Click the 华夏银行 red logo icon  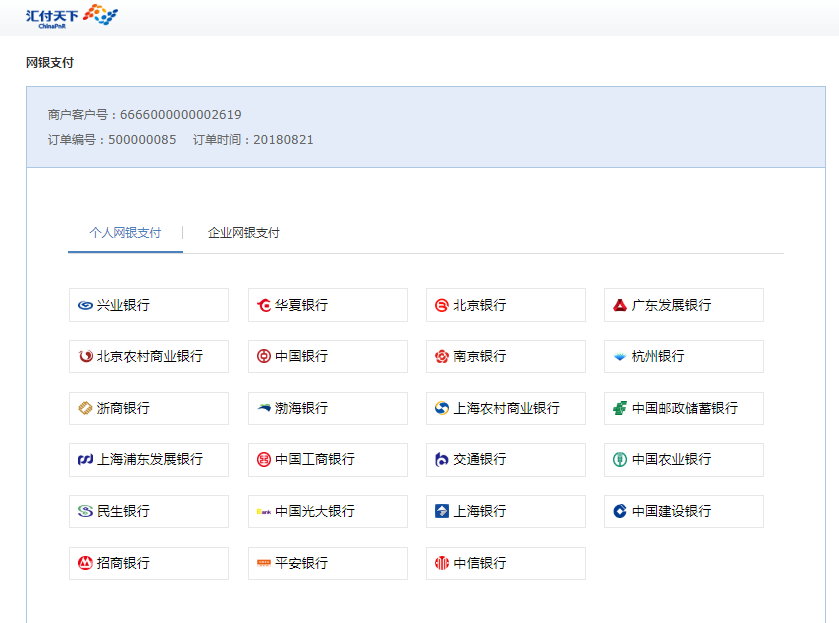(264, 305)
